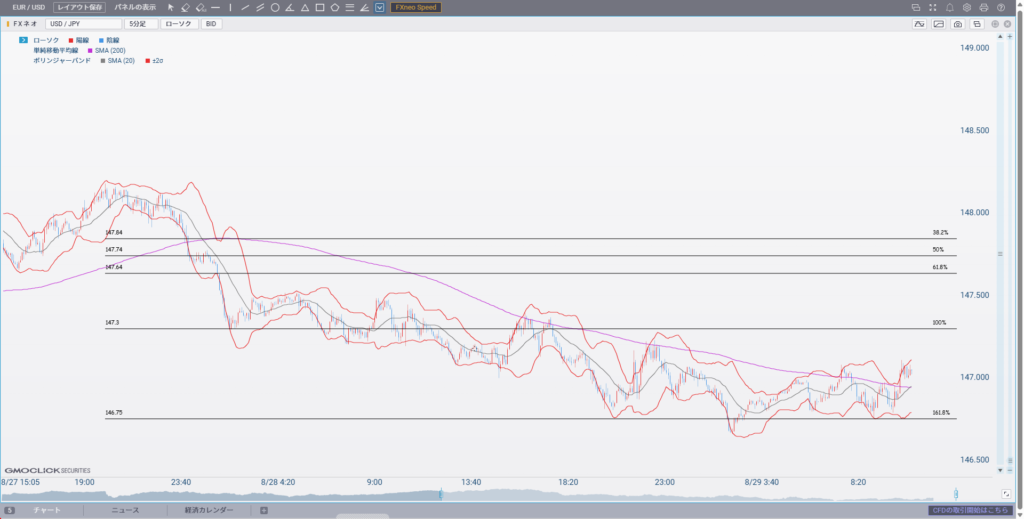This screenshot has height=519, width=1024.
Task: Click the erase-all drawings icon
Action: (x=200, y=8)
